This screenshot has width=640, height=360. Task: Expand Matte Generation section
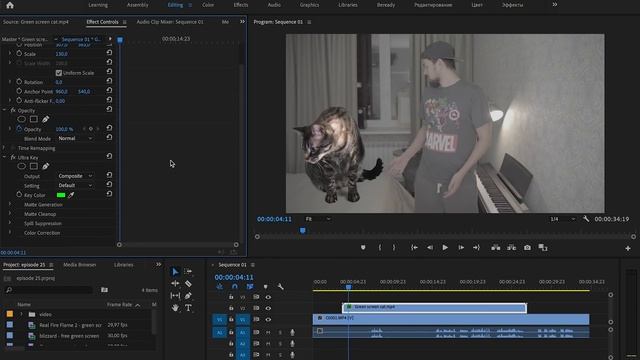tap(10, 204)
